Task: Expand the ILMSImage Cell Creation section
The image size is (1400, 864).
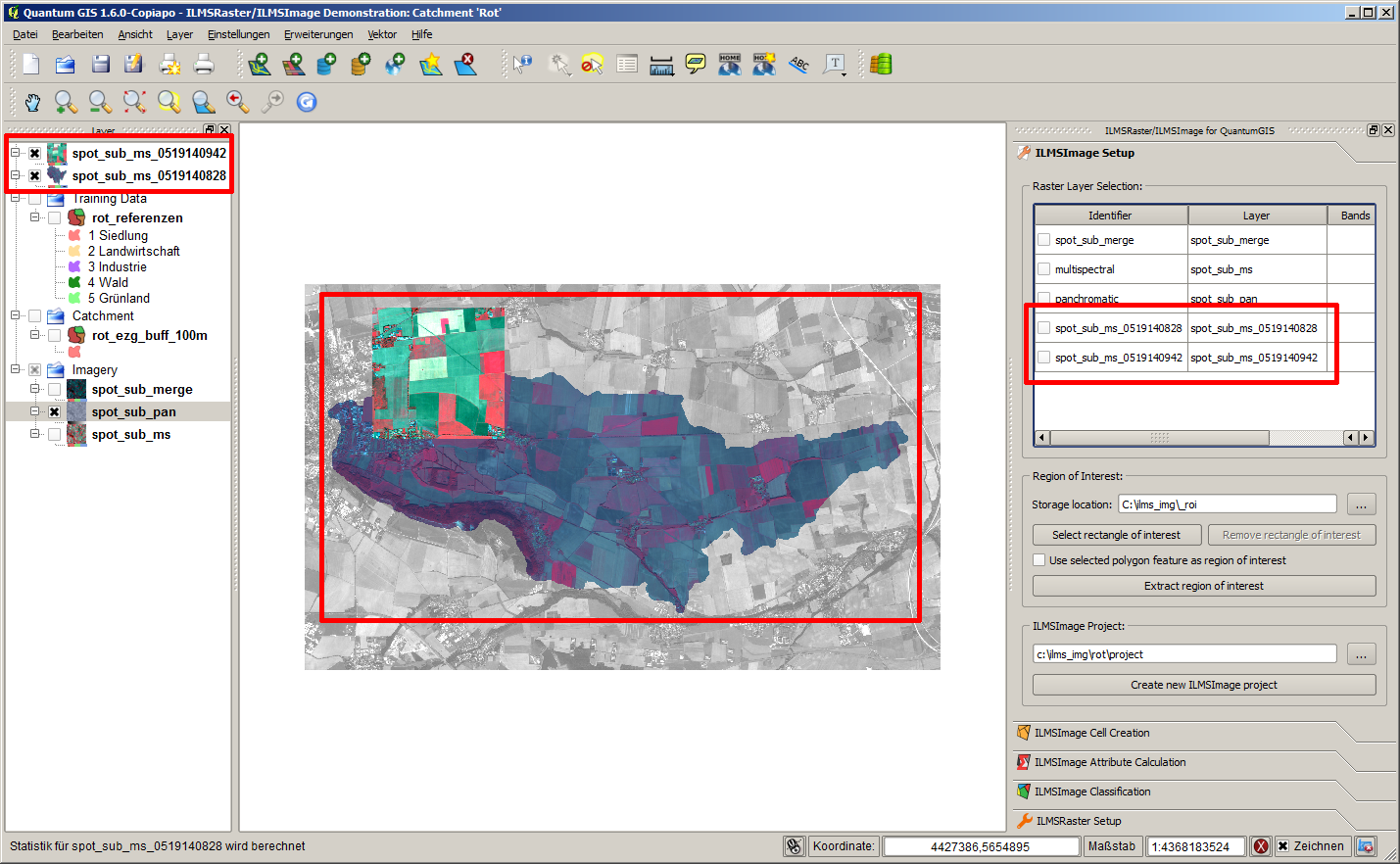Action: tap(1091, 733)
